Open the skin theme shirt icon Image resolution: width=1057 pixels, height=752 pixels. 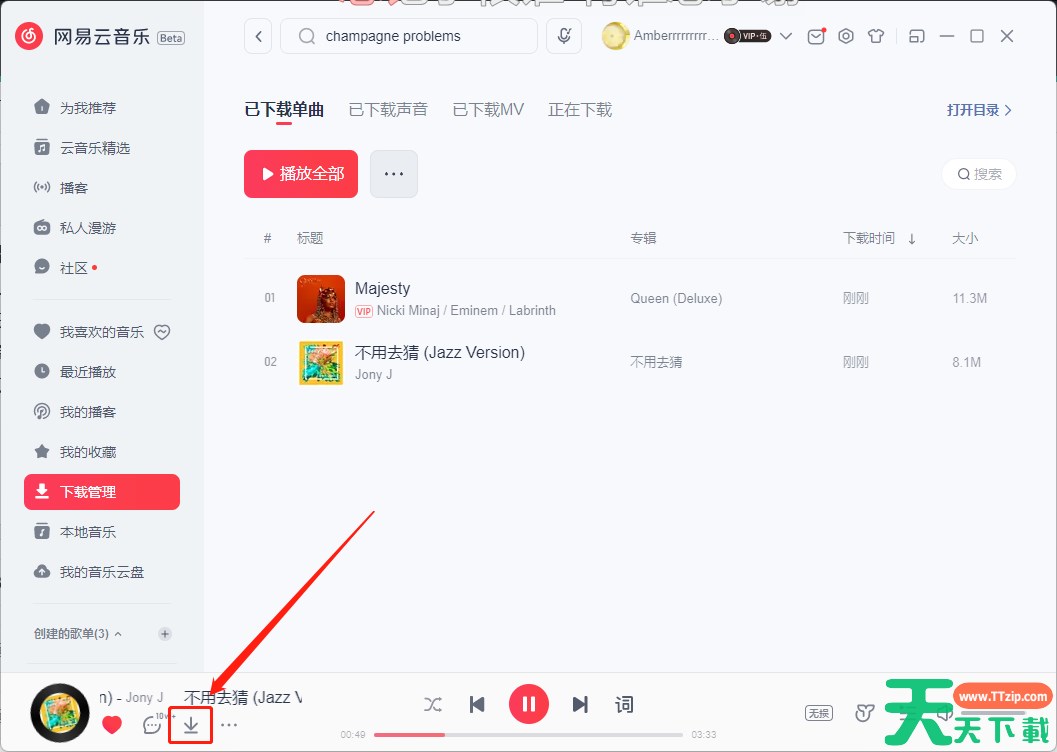876,36
